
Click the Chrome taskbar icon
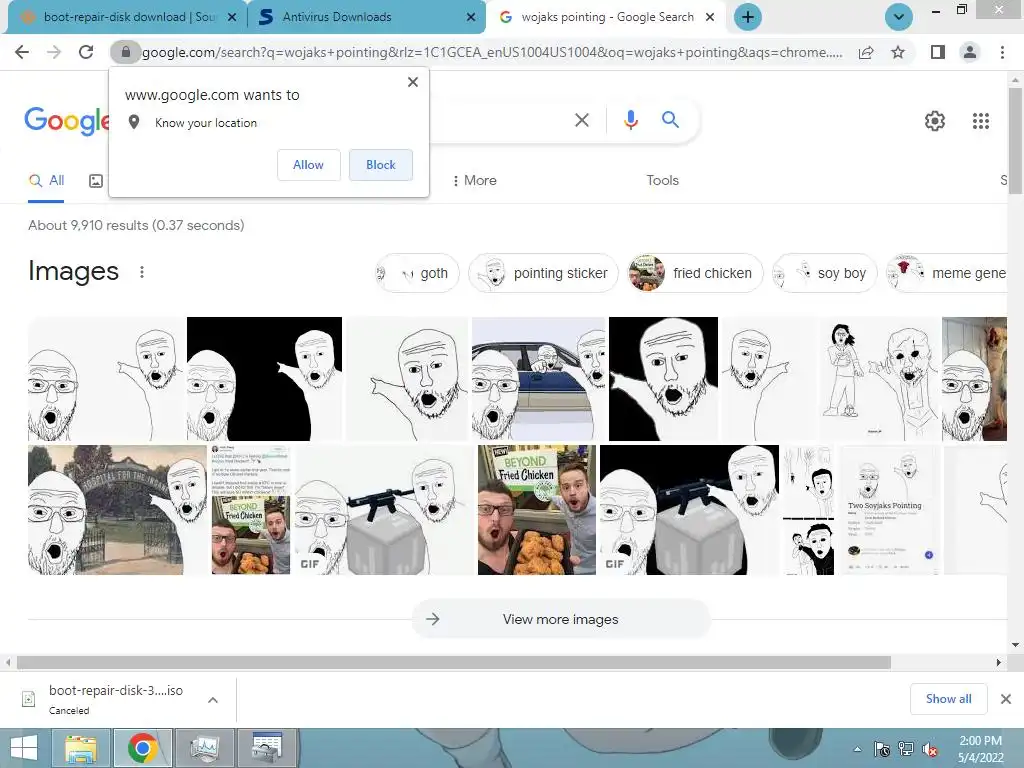pos(143,748)
